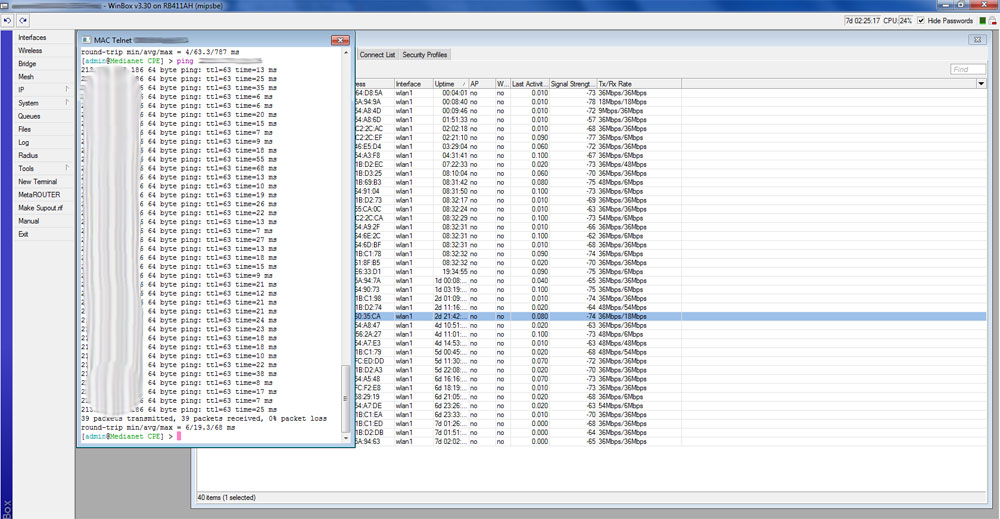Click the undo arrow icon in toolbar
The image size is (1000, 519).
(x=7, y=20)
